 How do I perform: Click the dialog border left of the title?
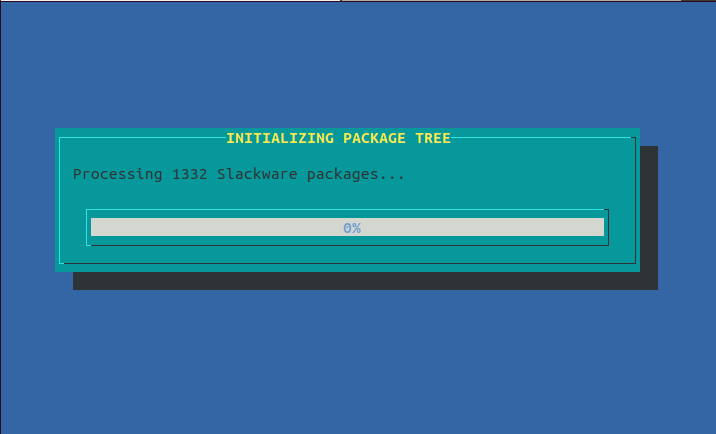tap(140, 138)
